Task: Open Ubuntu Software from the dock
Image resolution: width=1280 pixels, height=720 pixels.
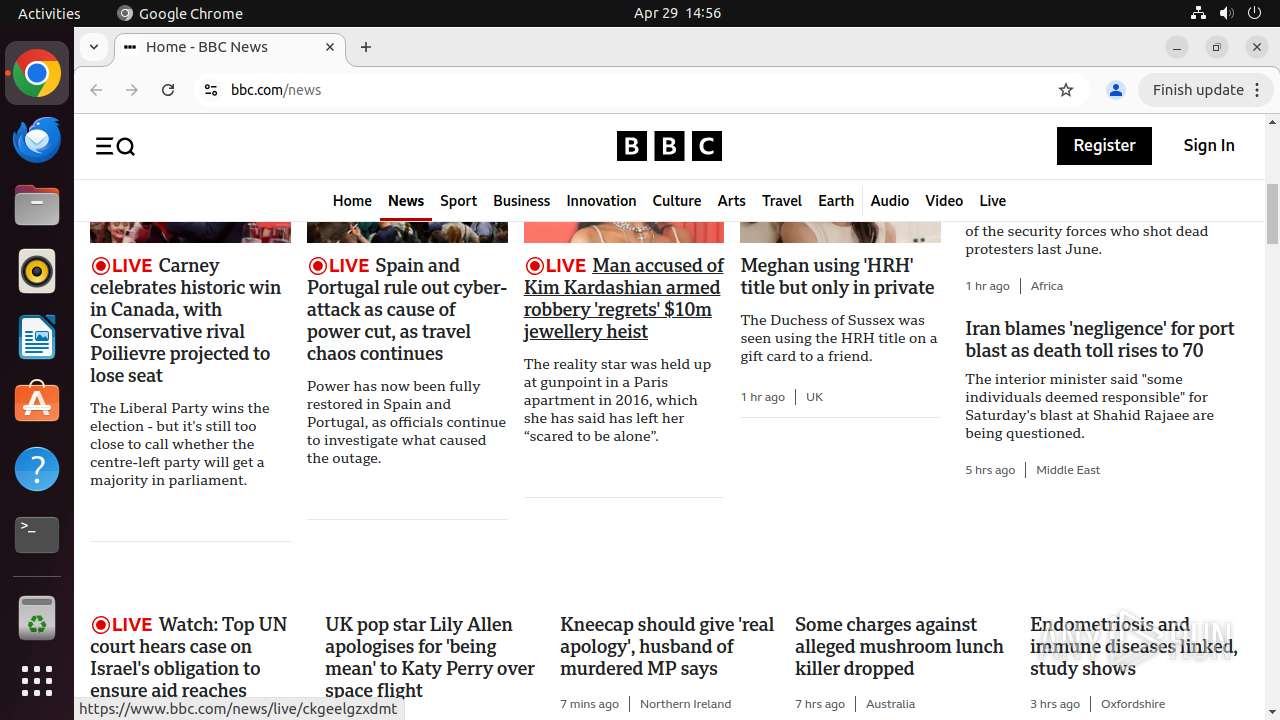Action: [37, 403]
